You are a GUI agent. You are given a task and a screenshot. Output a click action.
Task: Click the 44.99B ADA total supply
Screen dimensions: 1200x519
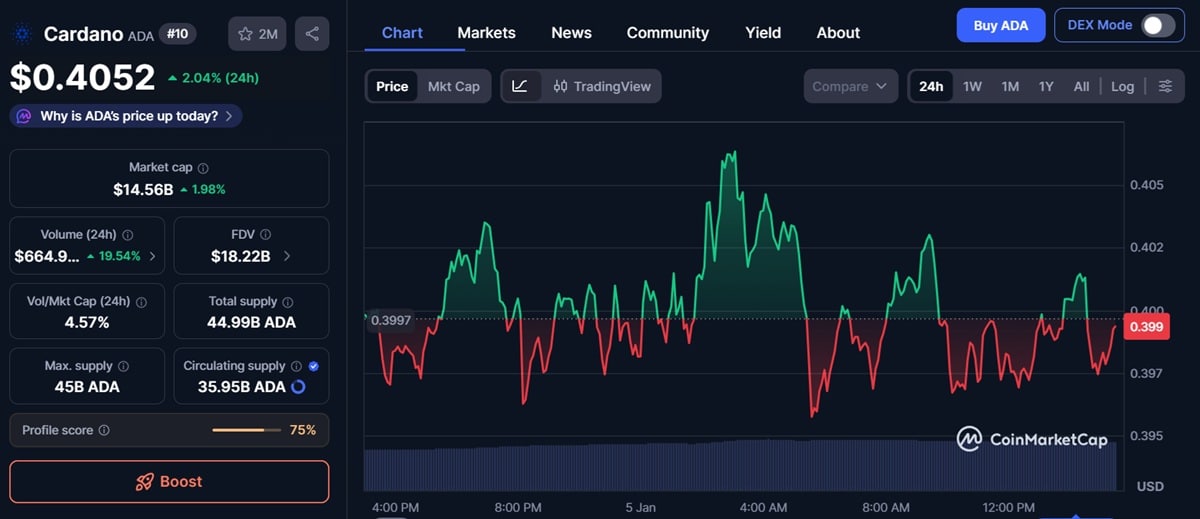point(252,322)
